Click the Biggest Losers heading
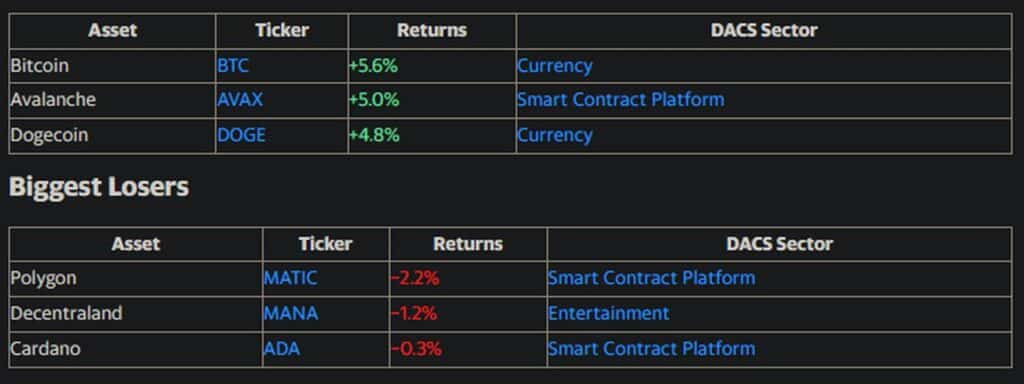 [99, 187]
